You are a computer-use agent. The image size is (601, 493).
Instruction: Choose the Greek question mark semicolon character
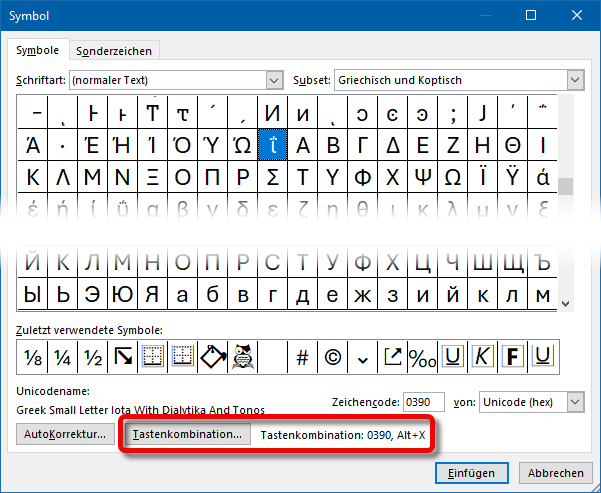pyautogui.click(x=452, y=113)
